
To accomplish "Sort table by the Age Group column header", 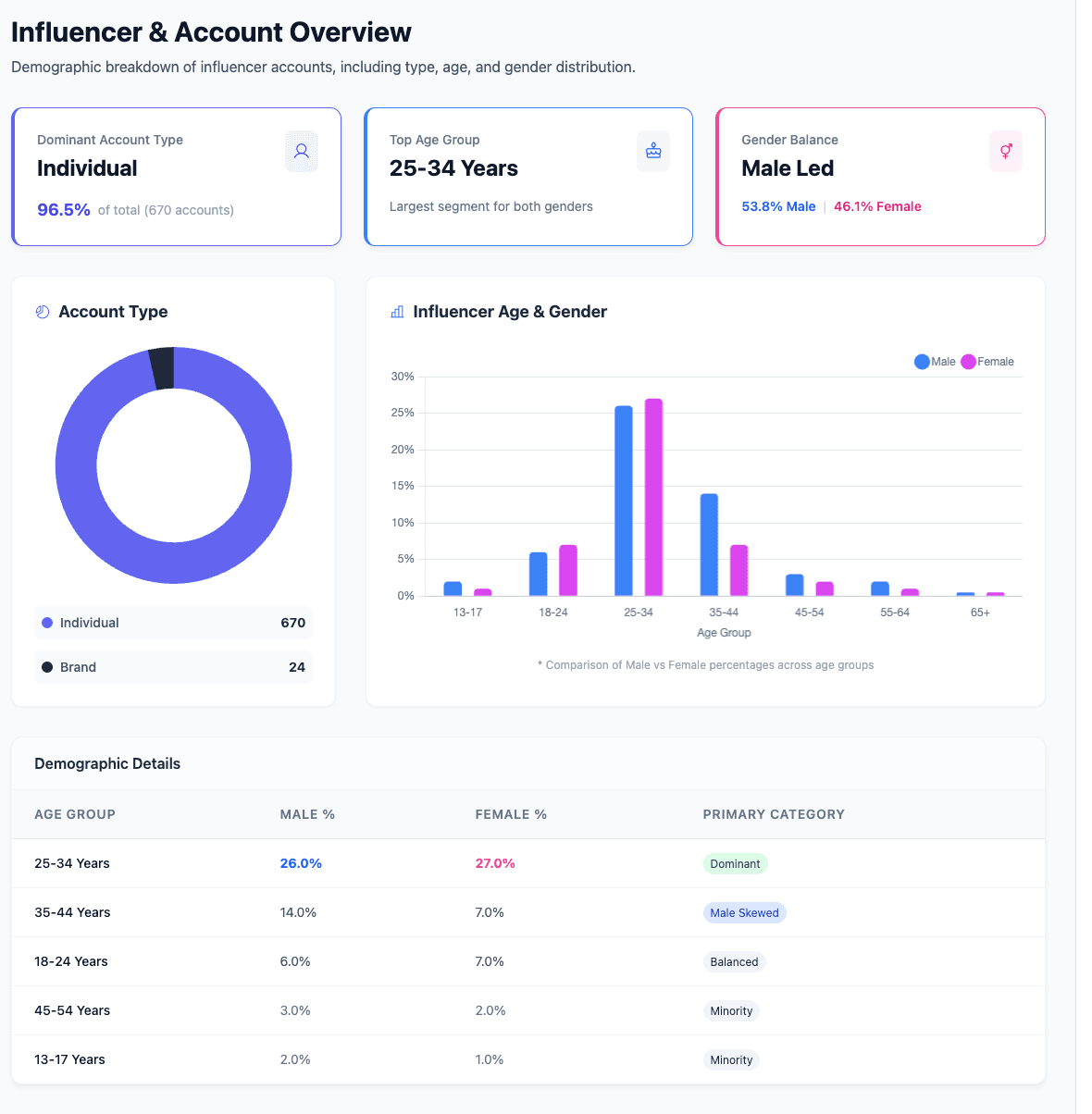I will 75,814.
